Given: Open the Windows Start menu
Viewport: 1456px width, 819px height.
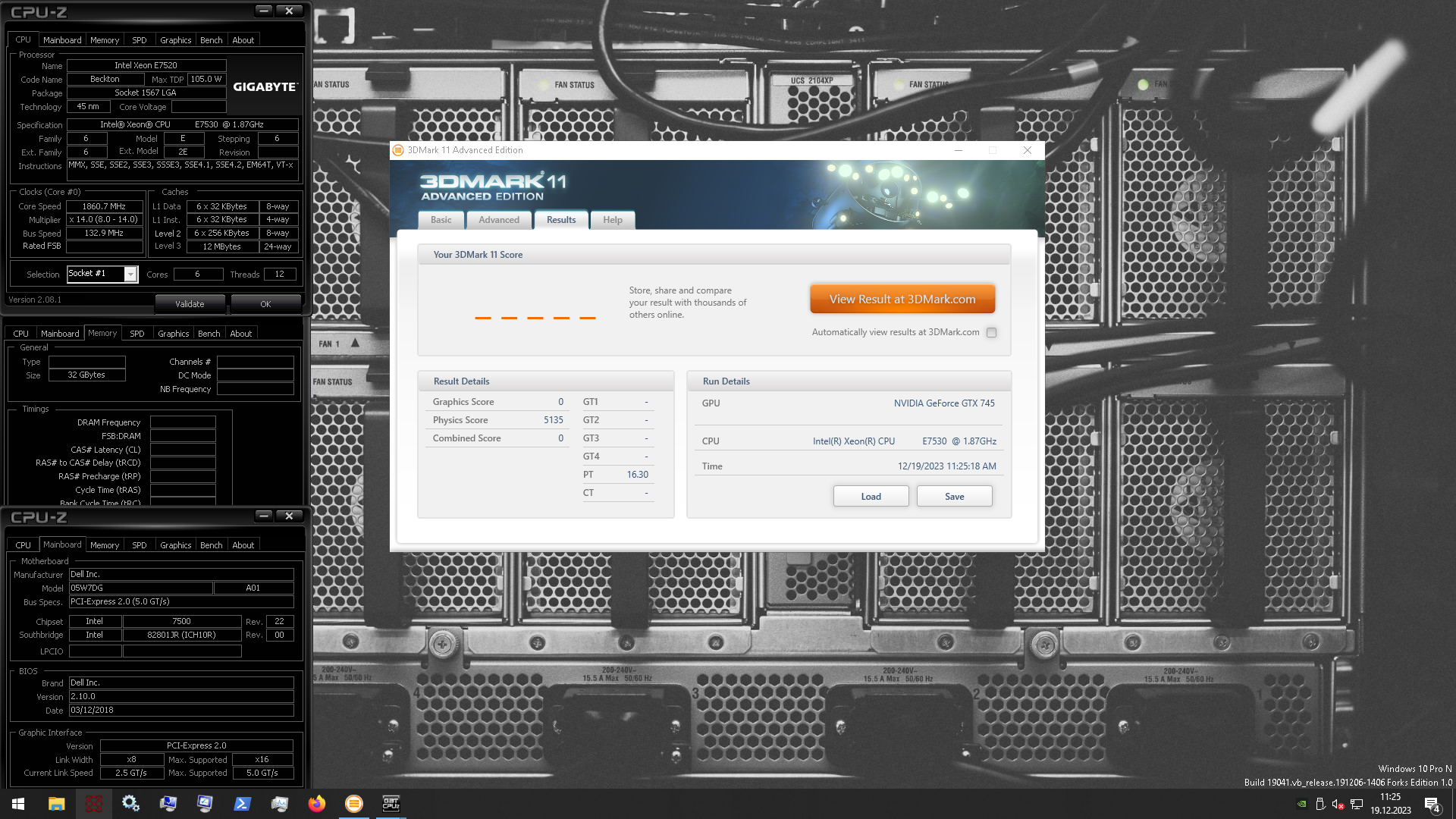Looking at the screenshot, I should pyautogui.click(x=18, y=804).
